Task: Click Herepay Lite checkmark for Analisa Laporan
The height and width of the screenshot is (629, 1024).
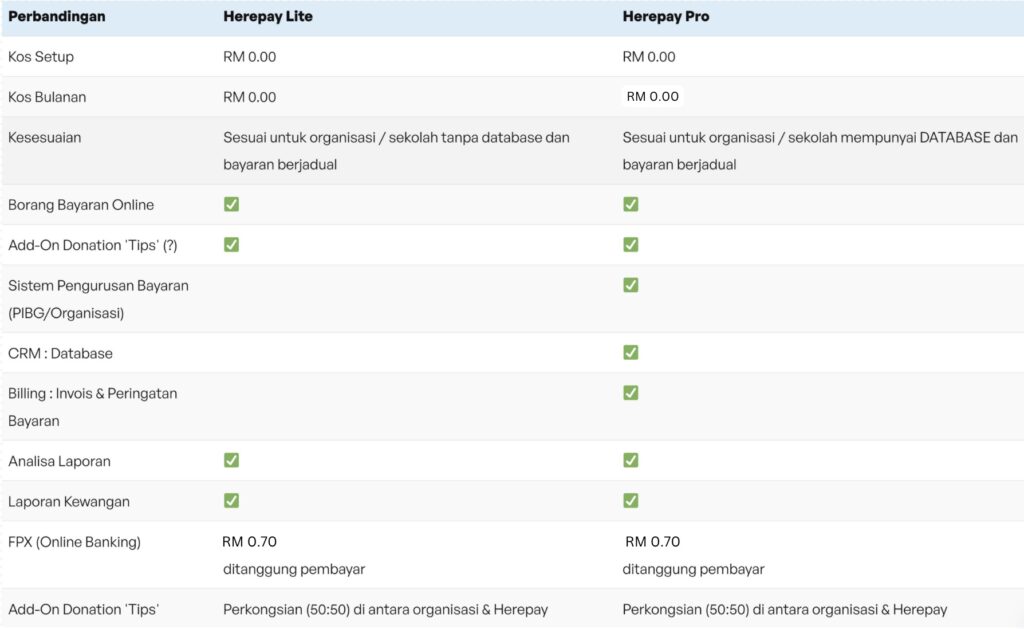Action: click(x=231, y=460)
